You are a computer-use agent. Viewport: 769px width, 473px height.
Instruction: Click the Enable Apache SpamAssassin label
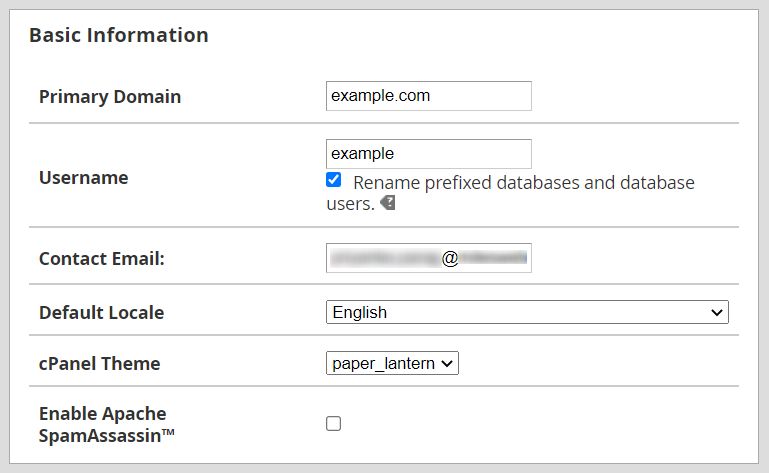click(102, 423)
